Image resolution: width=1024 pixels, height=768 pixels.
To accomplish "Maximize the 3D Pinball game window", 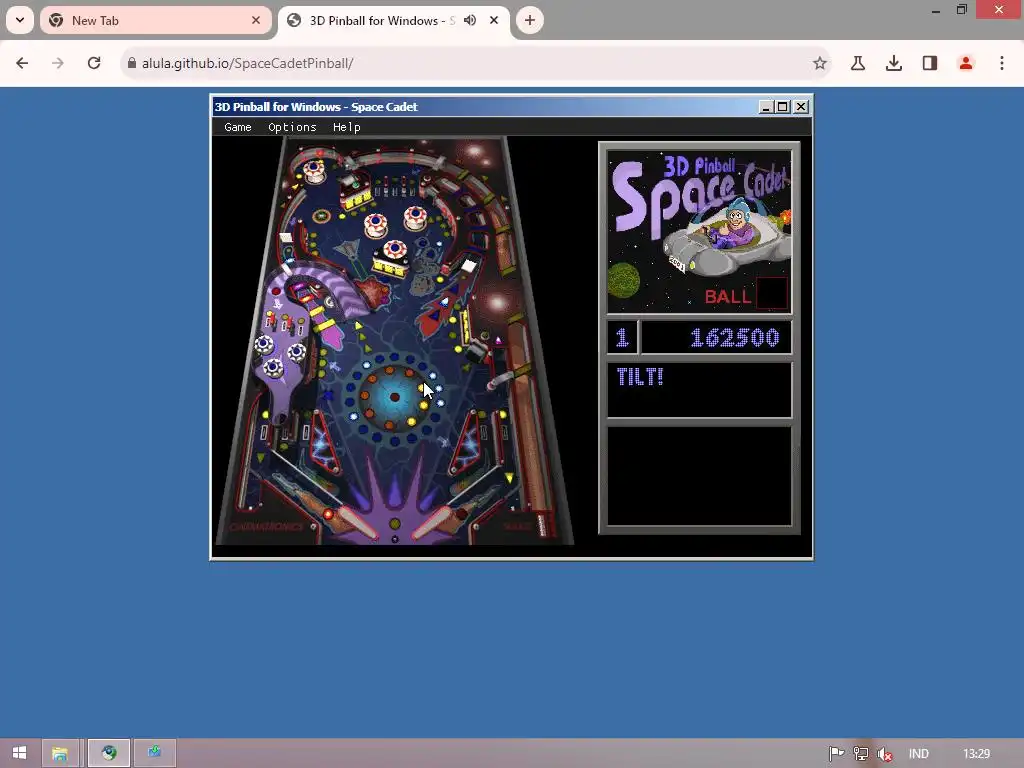I will point(782,107).
